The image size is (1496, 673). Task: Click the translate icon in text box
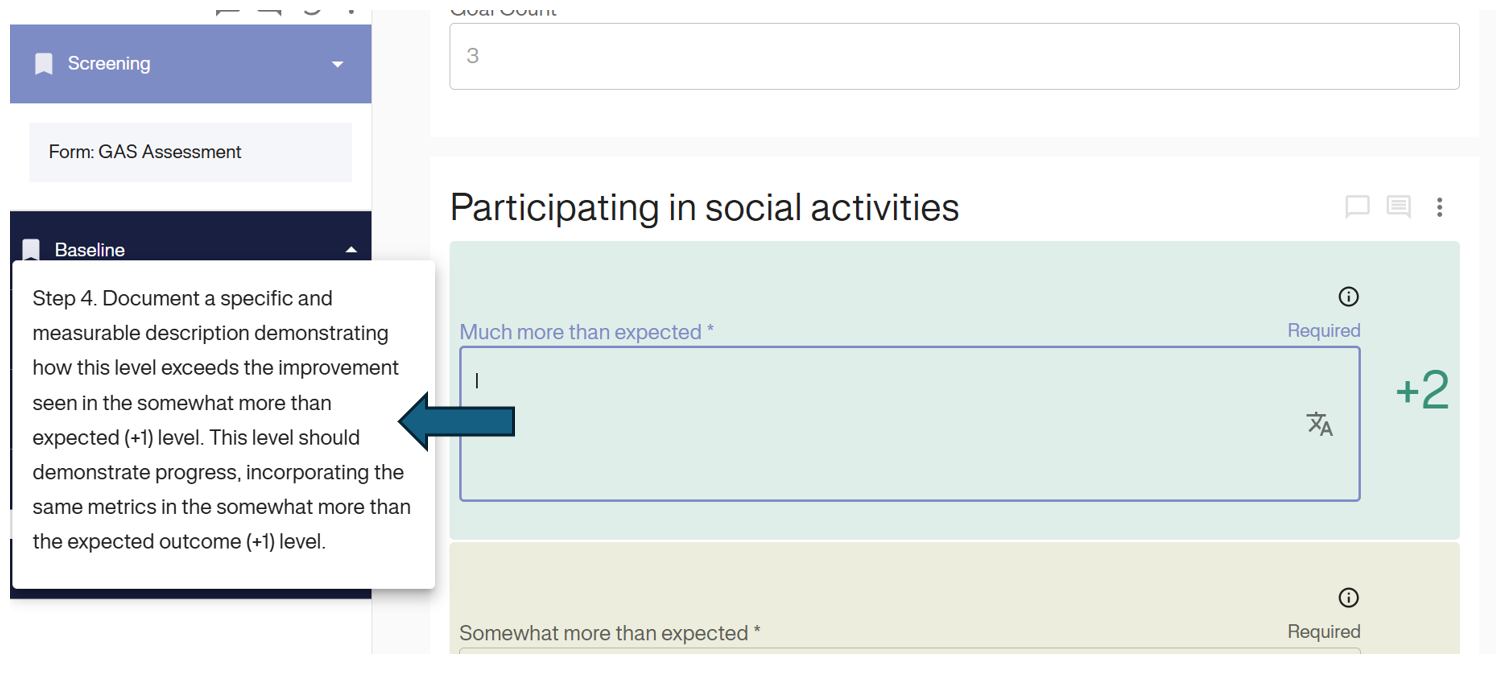[x=1320, y=424]
